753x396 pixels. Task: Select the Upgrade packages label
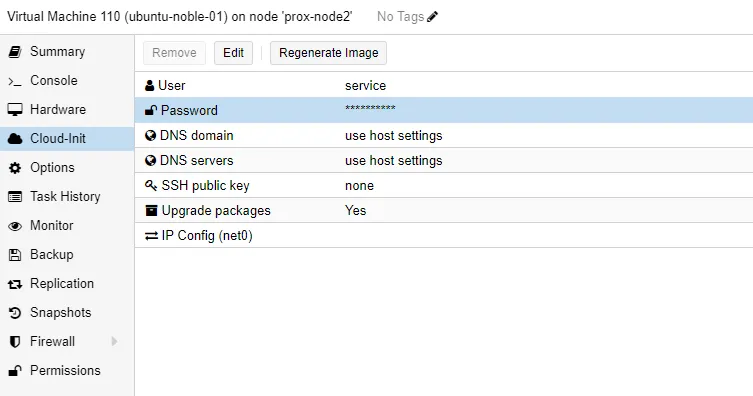(216, 211)
